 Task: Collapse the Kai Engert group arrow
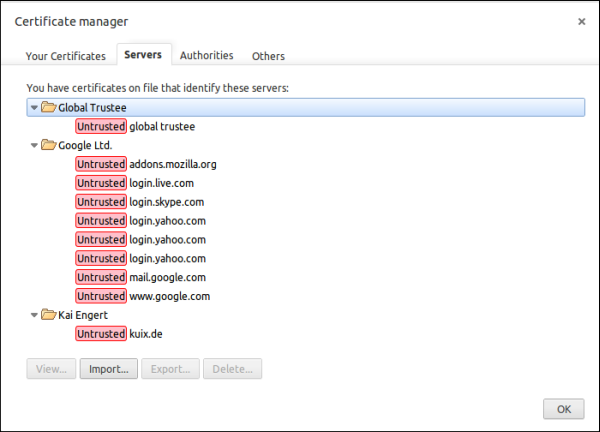pos(34,315)
